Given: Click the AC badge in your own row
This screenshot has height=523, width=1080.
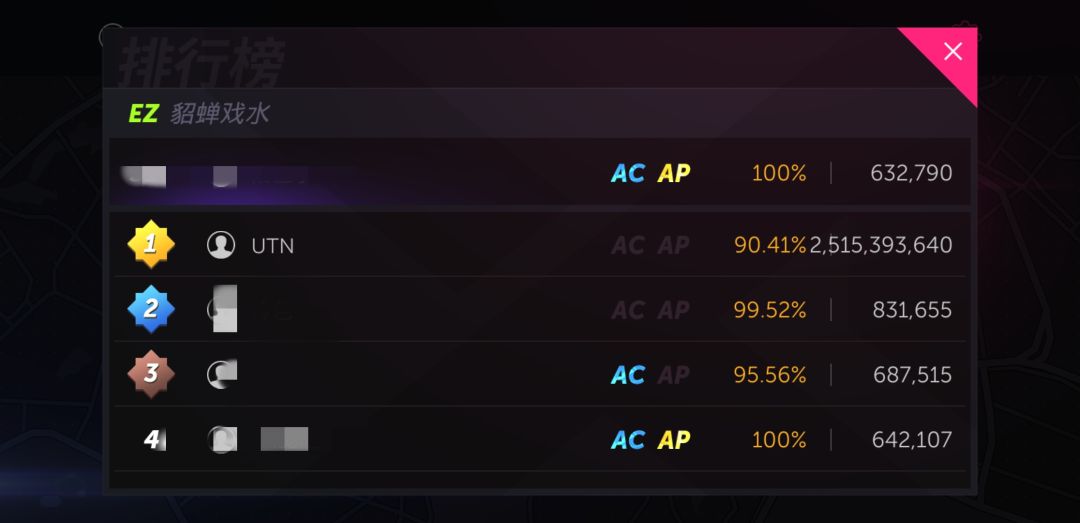Looking at the screenshot, I should click(627, 174).
